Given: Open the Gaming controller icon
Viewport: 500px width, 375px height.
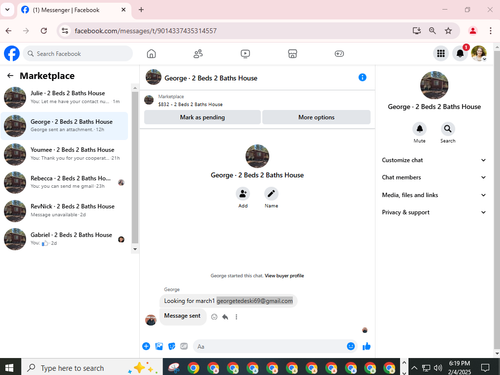Looking at the screenshot, I should (339, 54).
